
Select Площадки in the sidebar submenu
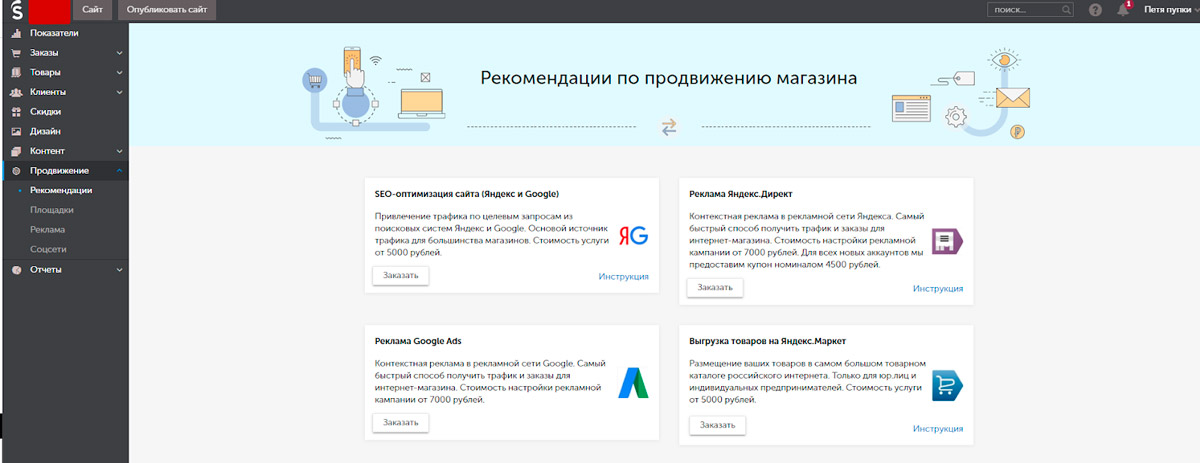coord(52,210)
